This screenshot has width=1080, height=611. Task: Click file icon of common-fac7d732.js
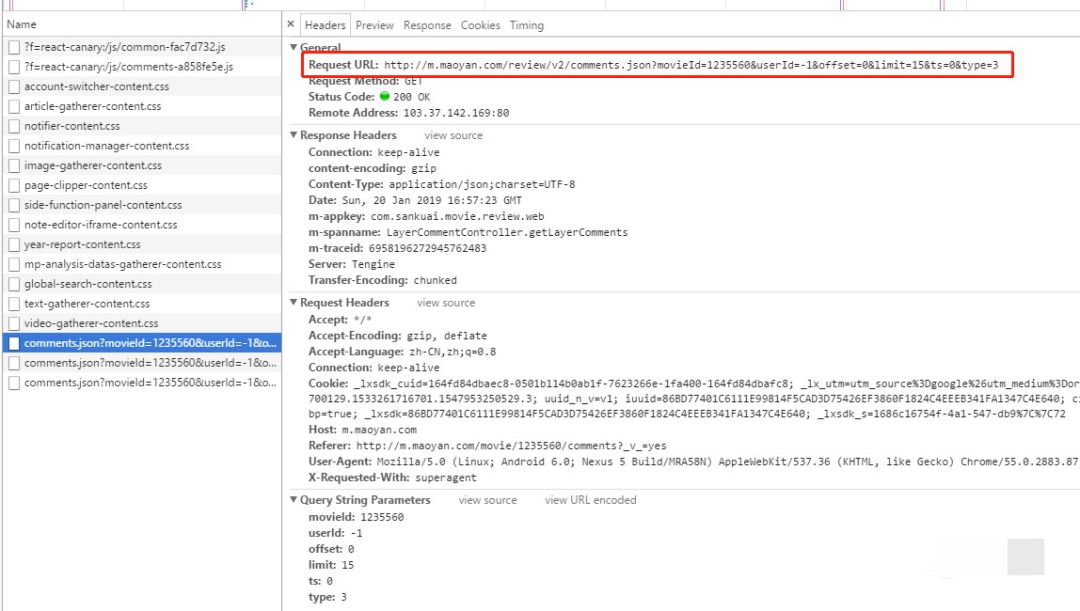pyautogui.click(x=14, y=47)
